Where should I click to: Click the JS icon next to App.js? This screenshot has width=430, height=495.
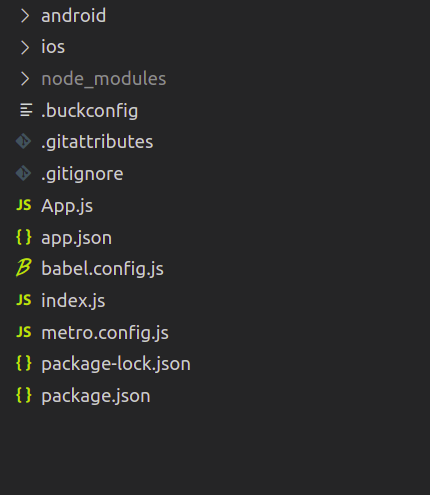(24, 205)
